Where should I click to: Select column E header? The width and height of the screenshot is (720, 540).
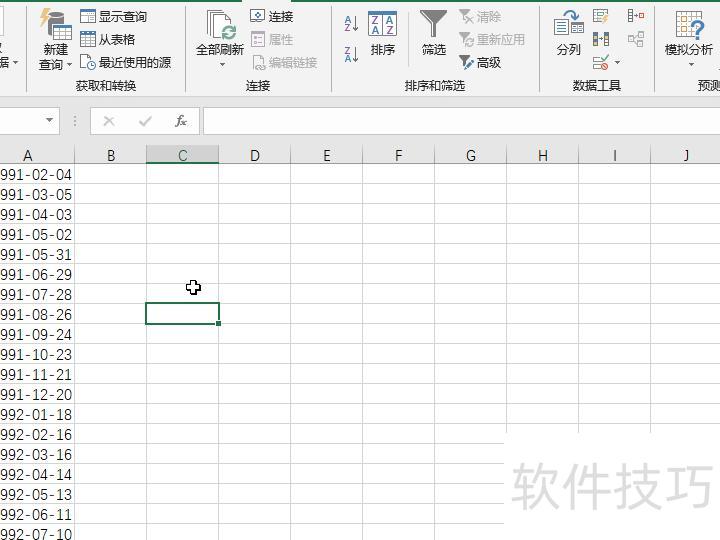(x=326, y=155)
